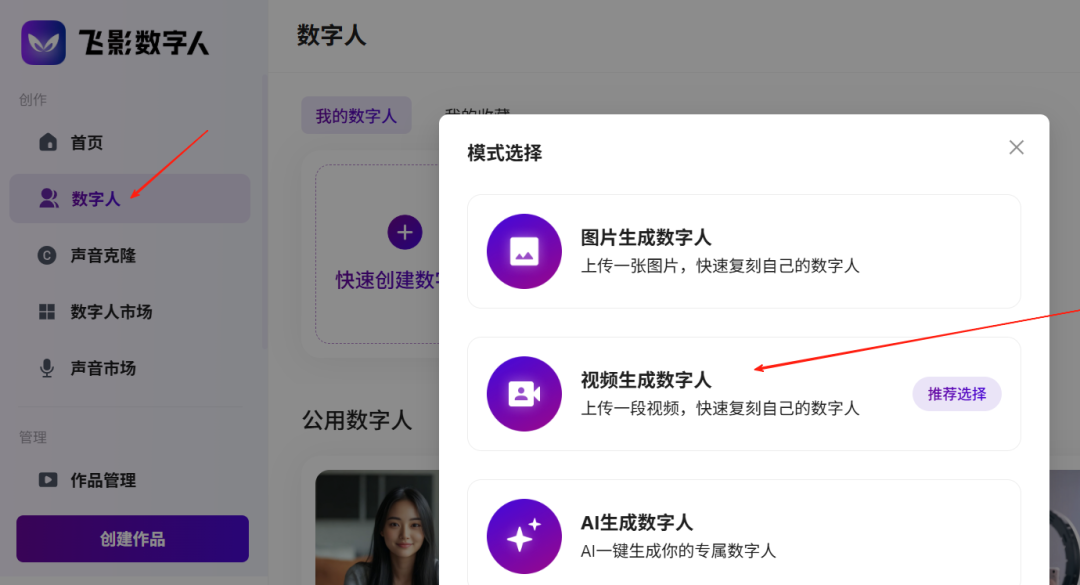Viewport: 1080px width, 585px height.
Task: Go to 声音克隆 in the sidebar
Action: [129, 256]
